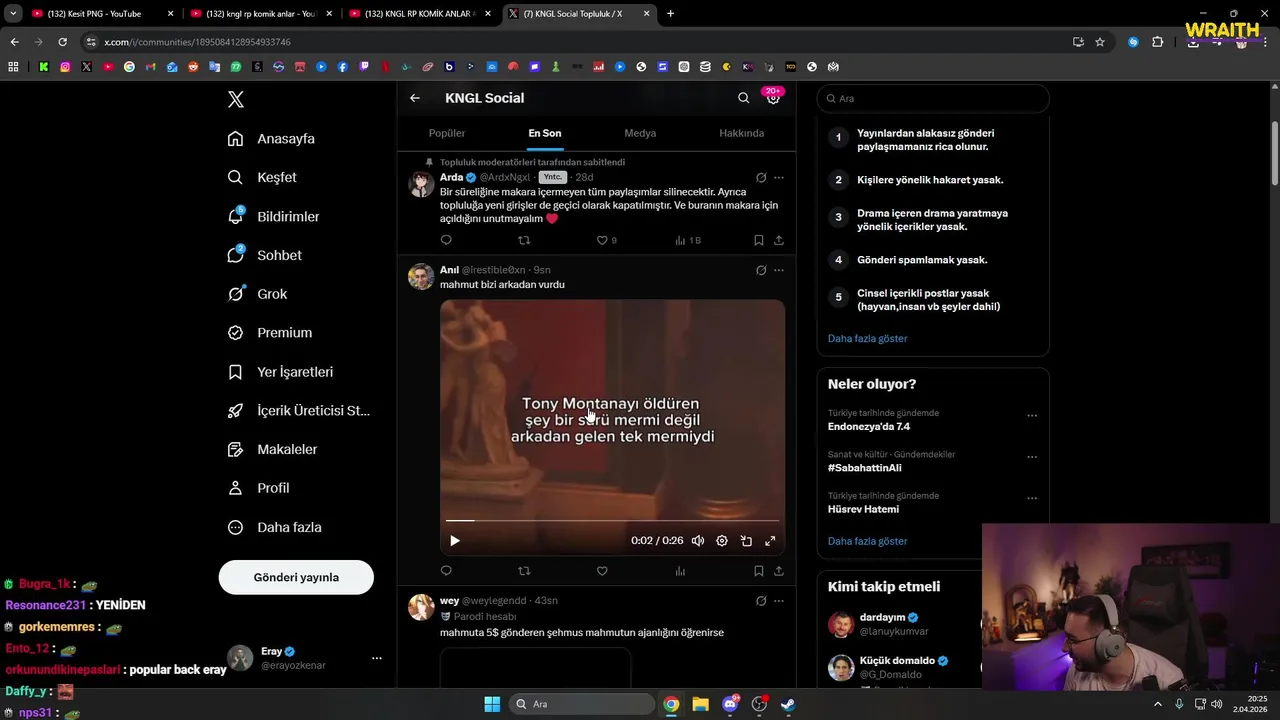Open Sohbet messages

[x=264, y=255]
